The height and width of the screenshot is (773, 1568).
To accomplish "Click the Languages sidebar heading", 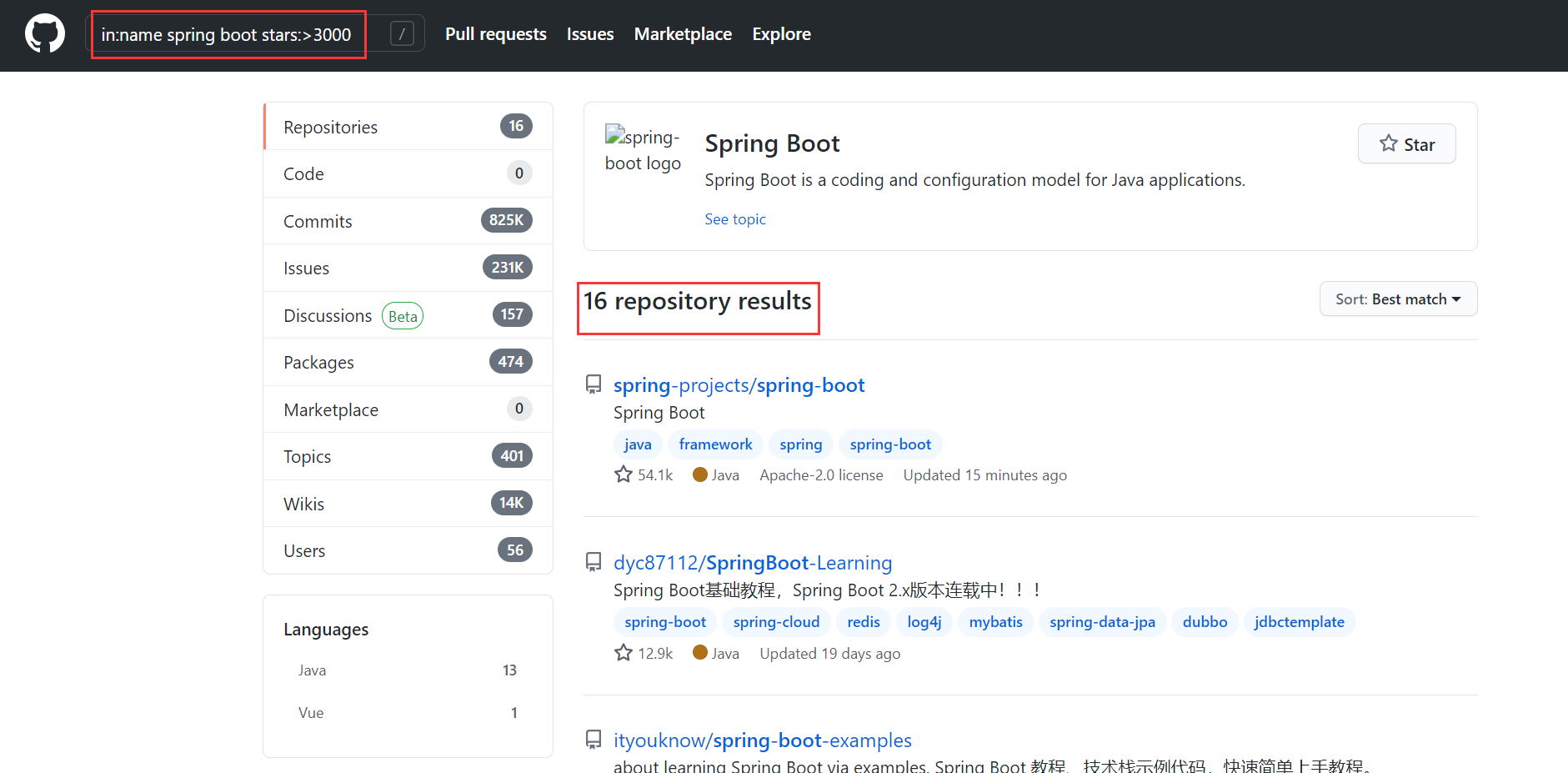I will click(326, 630).
